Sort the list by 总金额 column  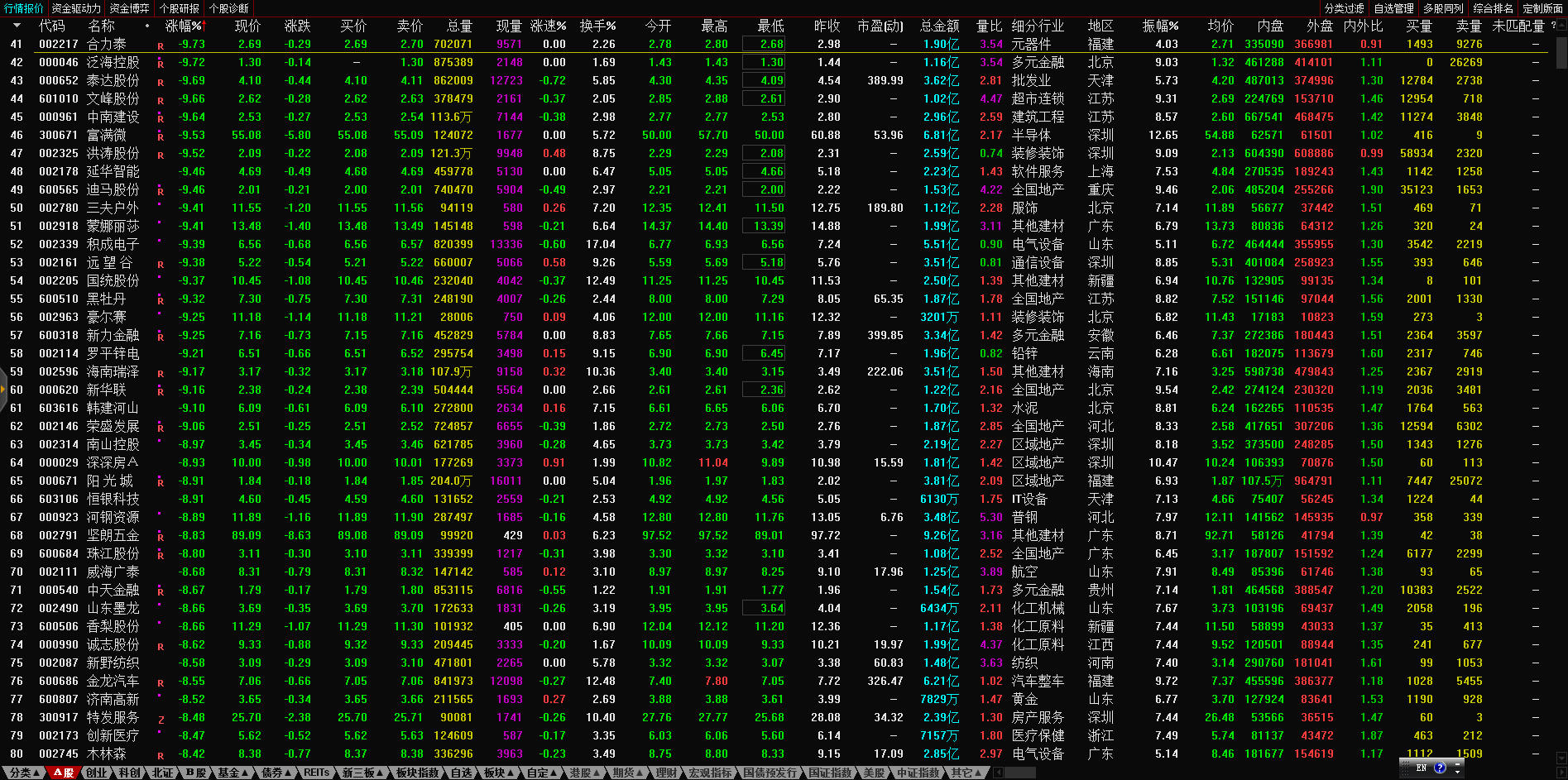[940, 26]
